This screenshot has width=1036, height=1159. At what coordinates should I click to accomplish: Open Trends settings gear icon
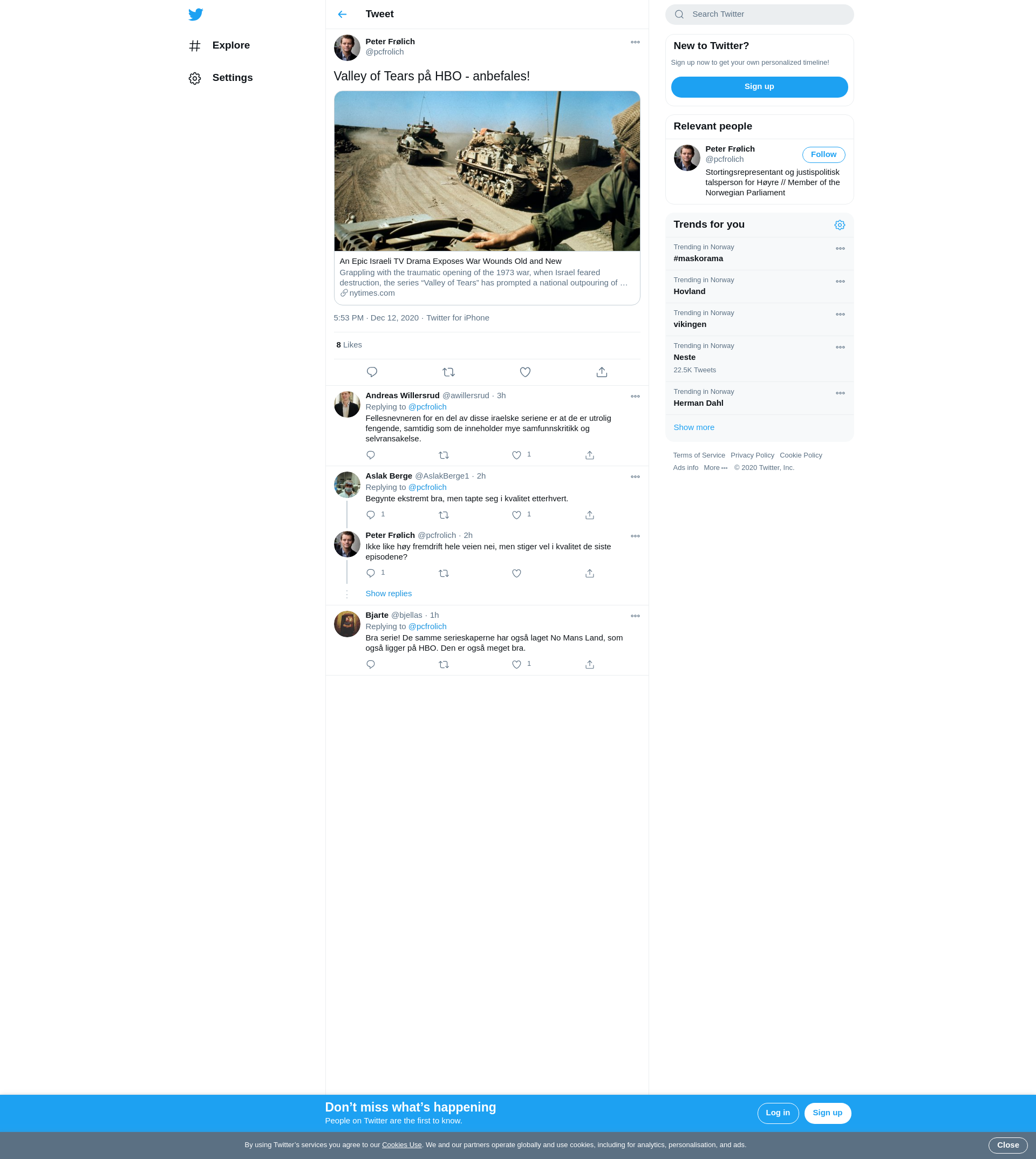pos(839,225)
